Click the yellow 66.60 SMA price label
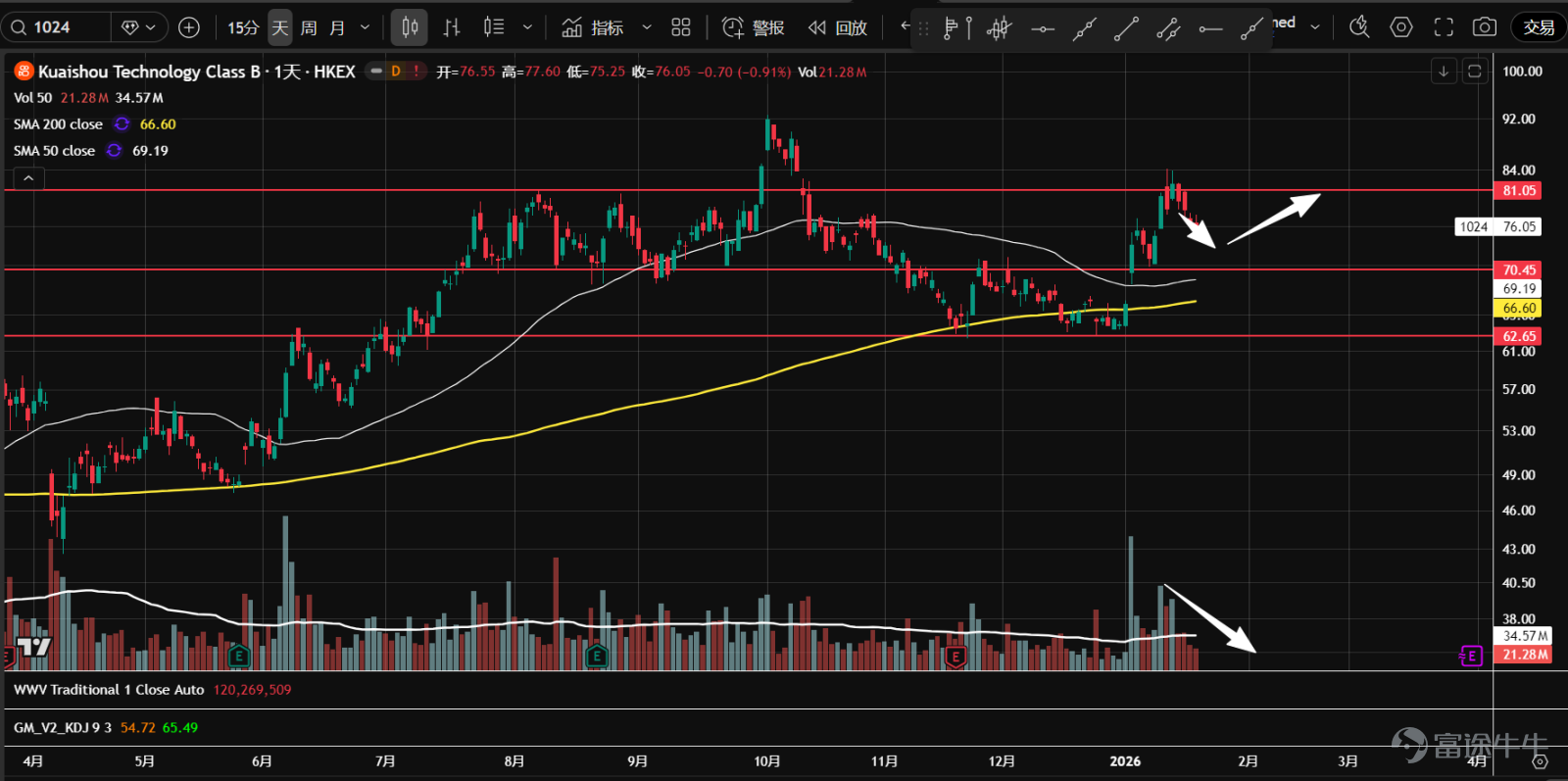The height and width of the screenshot is (781, 1568). (1519, 308)
